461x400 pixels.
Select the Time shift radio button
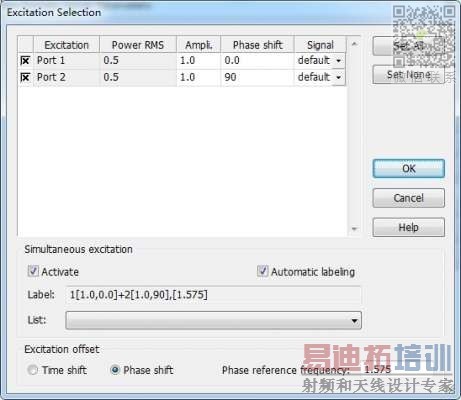point(32,370)
